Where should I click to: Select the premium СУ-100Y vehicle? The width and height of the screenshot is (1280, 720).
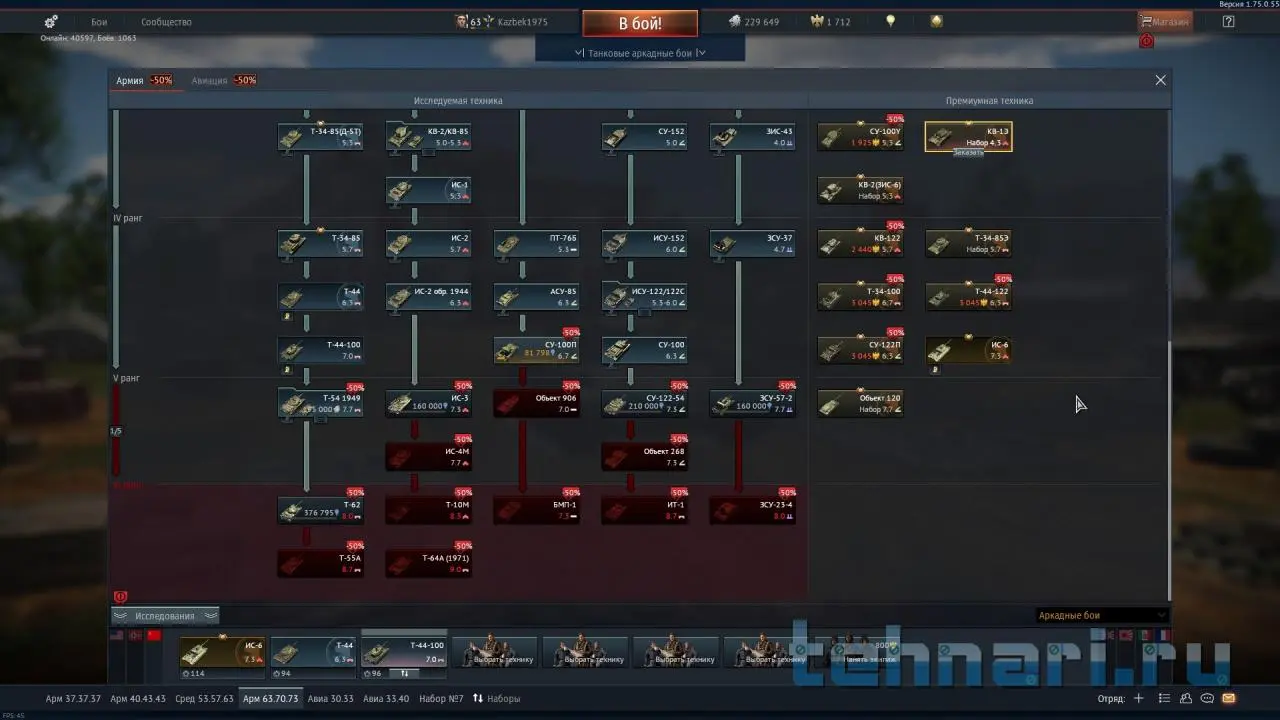[x=860, y=137]
